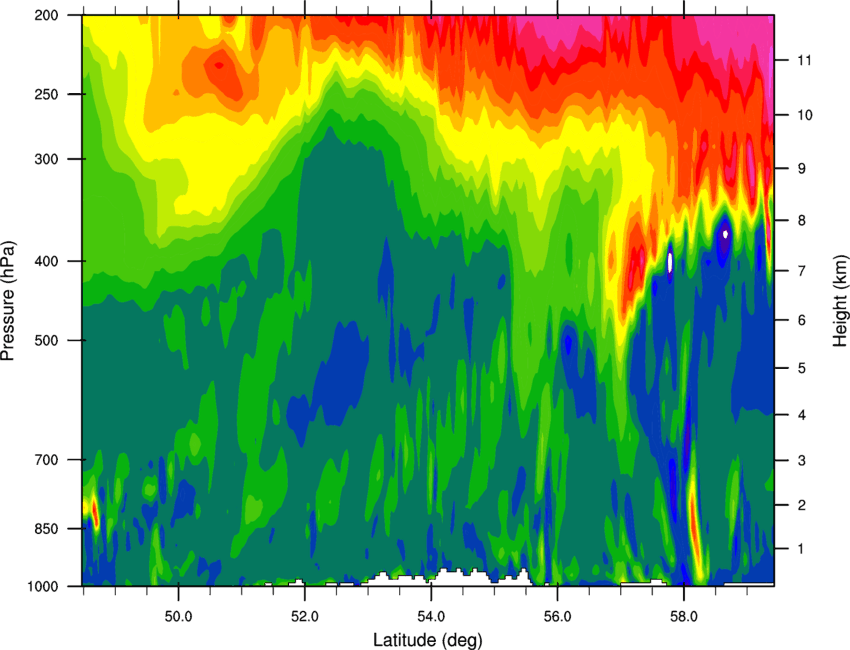Click the 6 km height tick label
Image resolution: width=850 pixels, height=650 pixels.
point(802,320)
